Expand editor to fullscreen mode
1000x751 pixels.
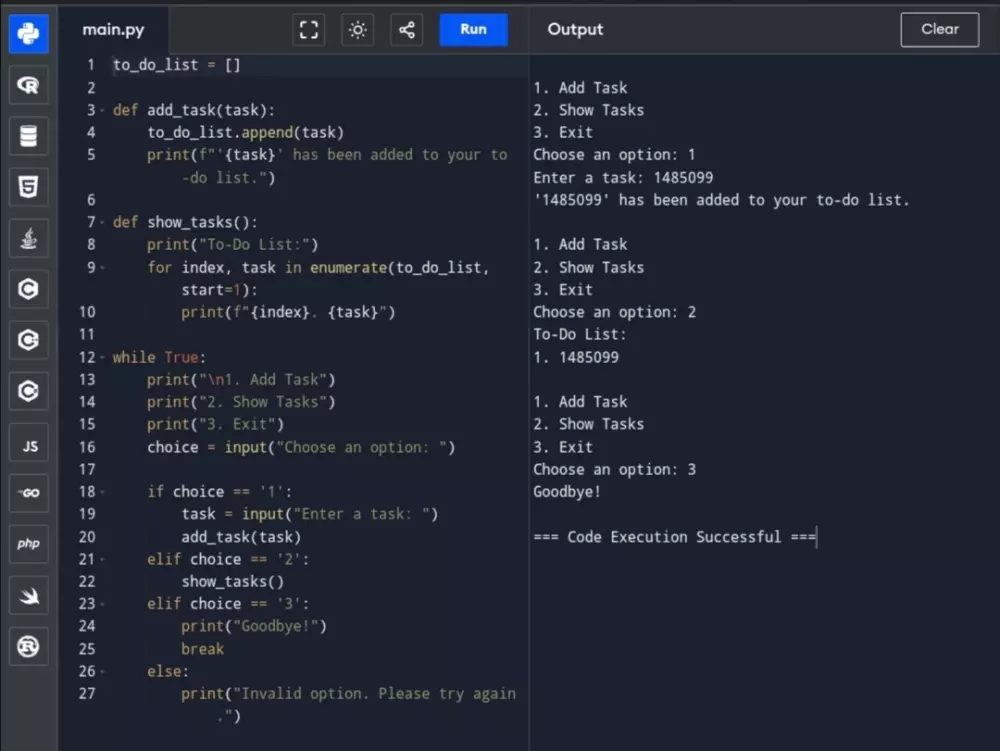click(x=309, y=29)
